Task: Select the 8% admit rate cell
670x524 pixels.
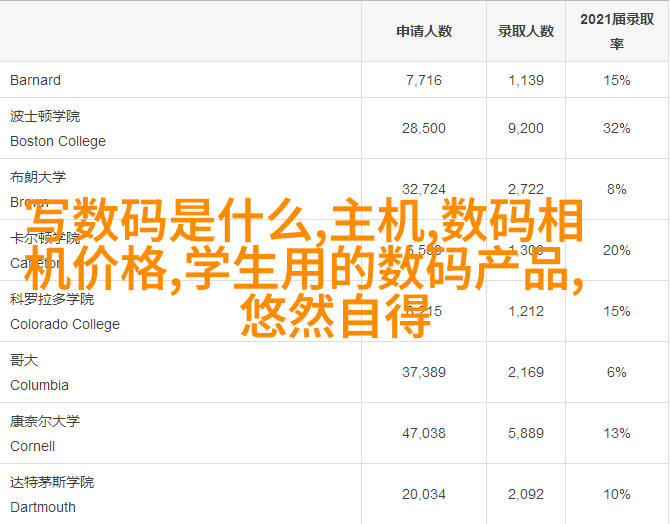Action: click(617, 189)
